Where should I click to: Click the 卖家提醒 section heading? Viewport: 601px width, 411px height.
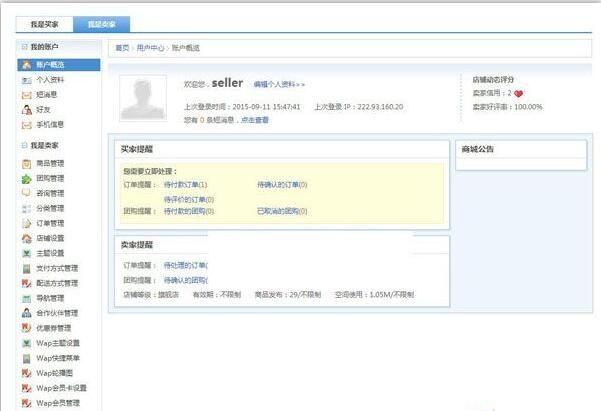(137, 245)
